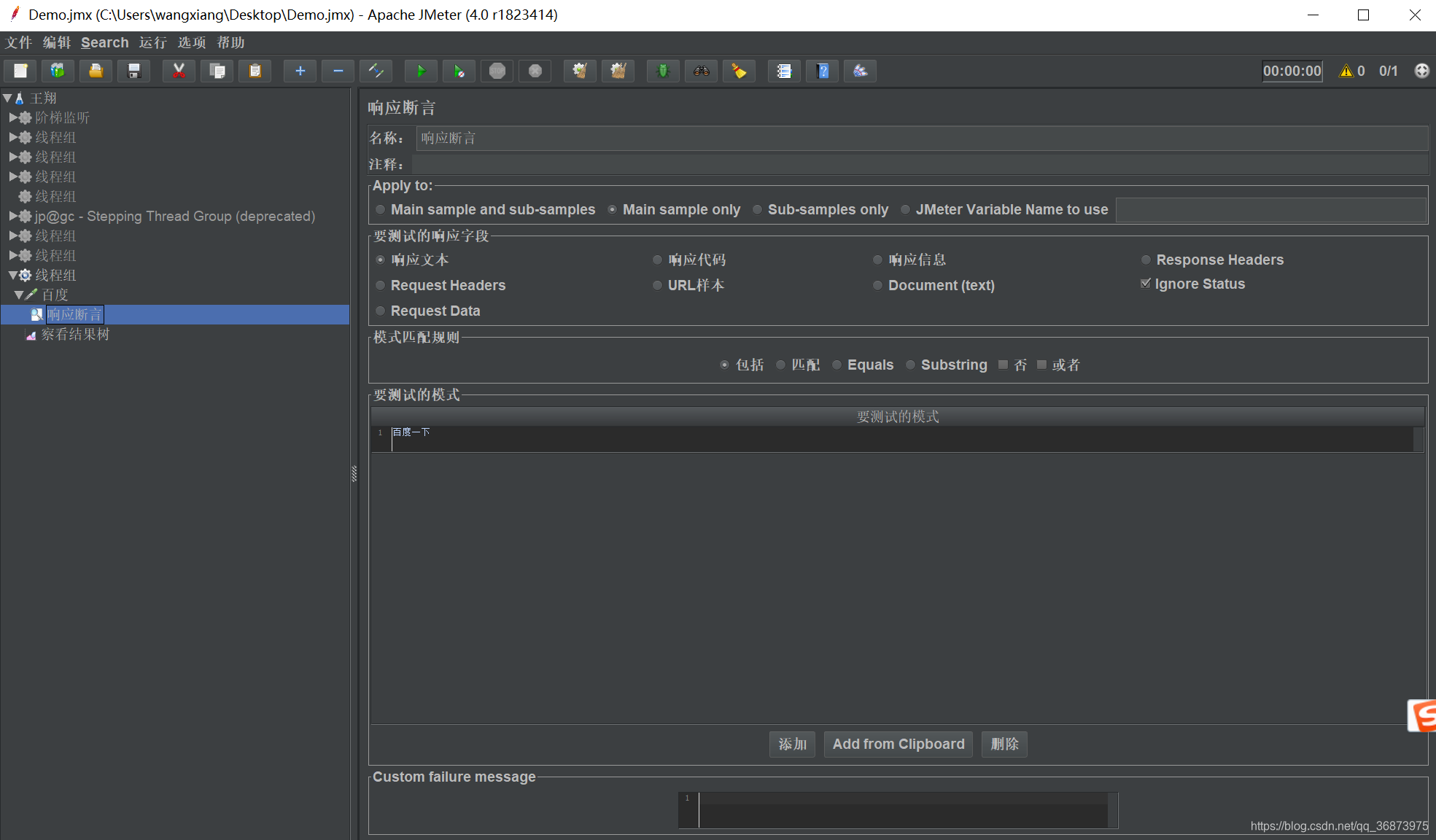Click the Clear All broom icon
The height and width of the screenshot is (840, 1436).
(x=618, y=71)
